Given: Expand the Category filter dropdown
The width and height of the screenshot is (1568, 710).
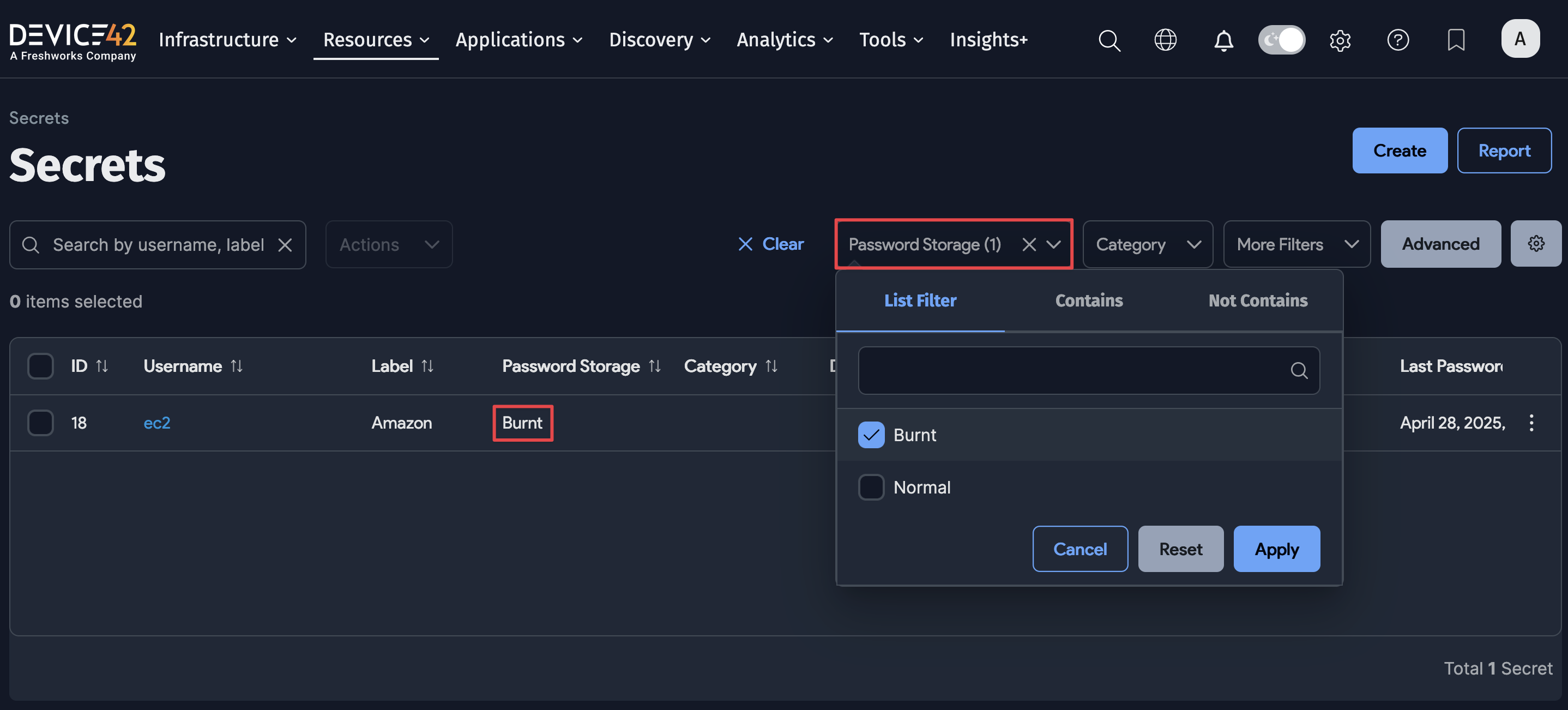Looking at the screenshot, I should pos(1148,244).
